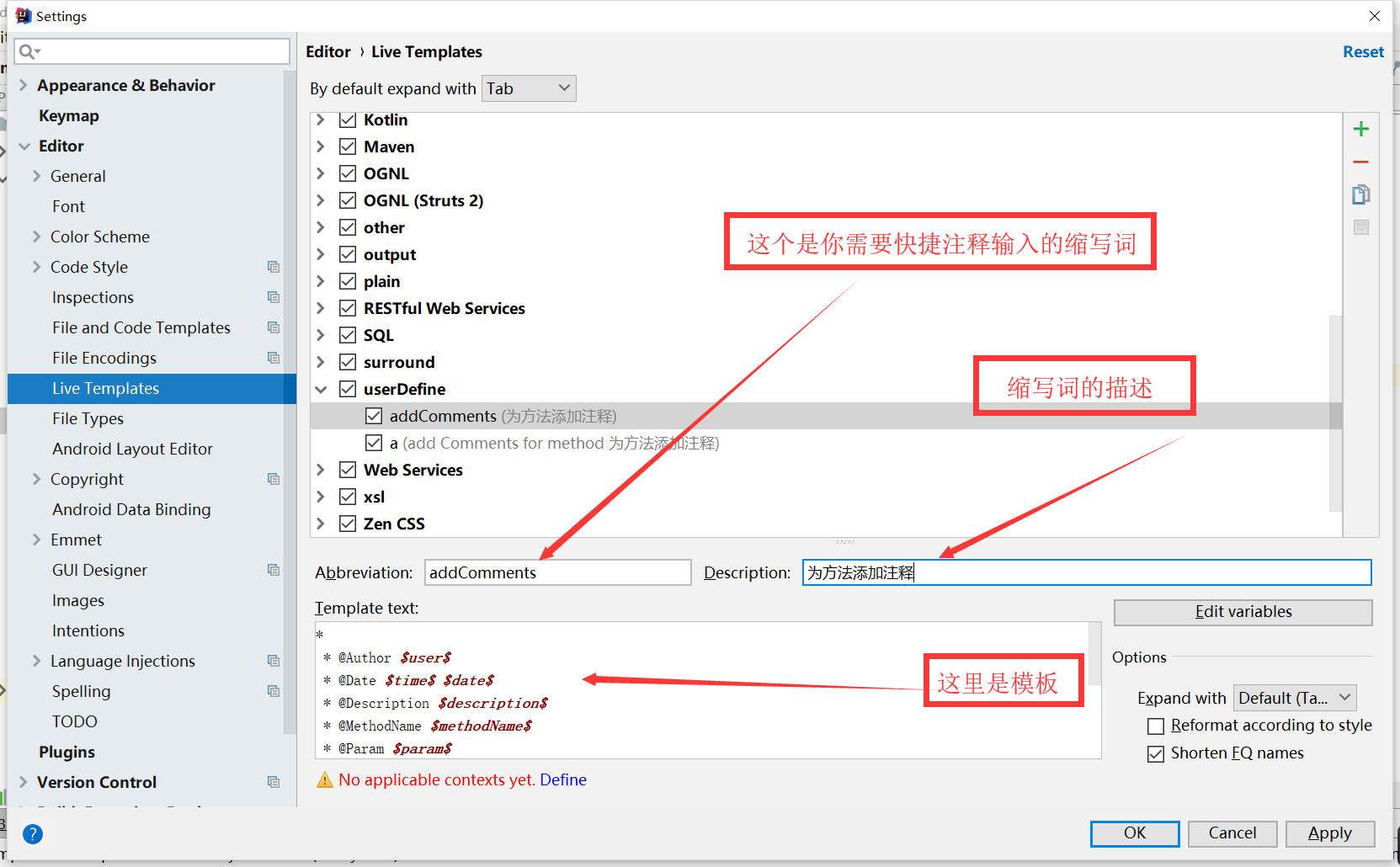
Task: Collapse the userDefine template group
Action: click(x=321, y=389)
